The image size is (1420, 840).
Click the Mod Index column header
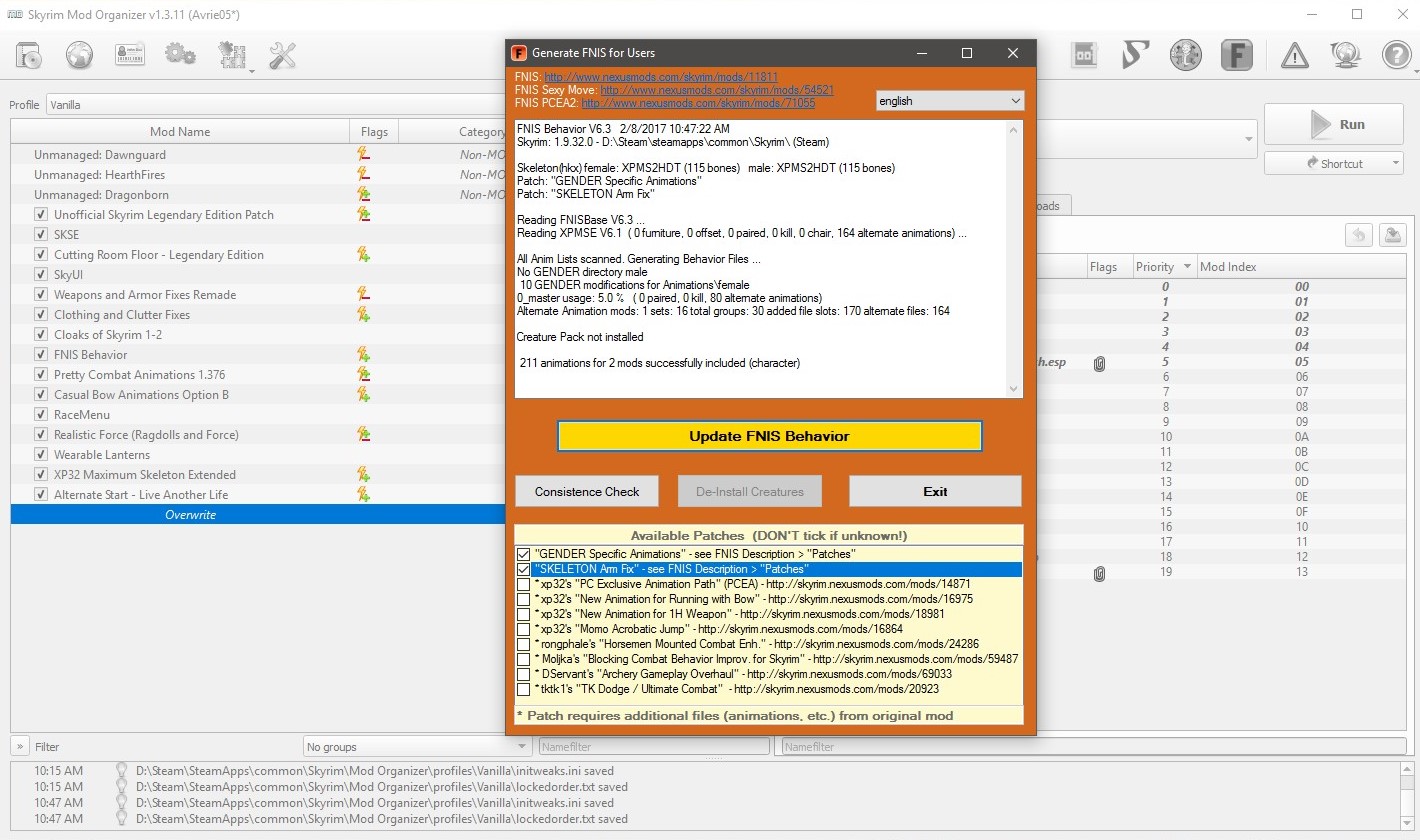(x=1302, y=267)
